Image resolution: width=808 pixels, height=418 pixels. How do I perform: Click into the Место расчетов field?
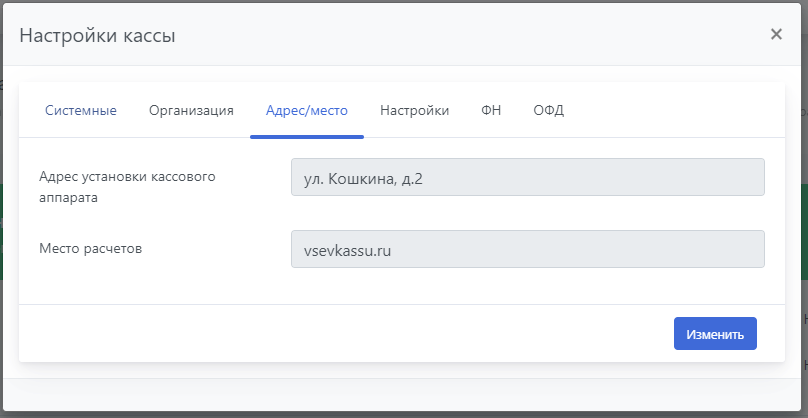tap(527, 249)
